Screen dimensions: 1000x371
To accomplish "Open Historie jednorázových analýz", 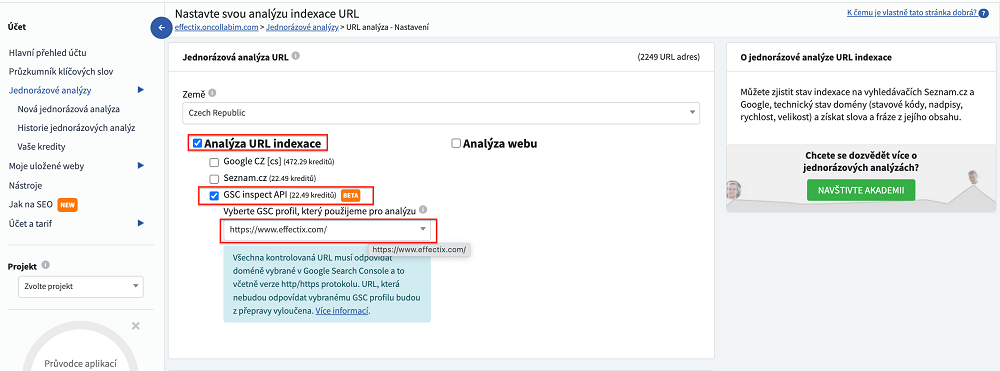I will pos(77,127).
